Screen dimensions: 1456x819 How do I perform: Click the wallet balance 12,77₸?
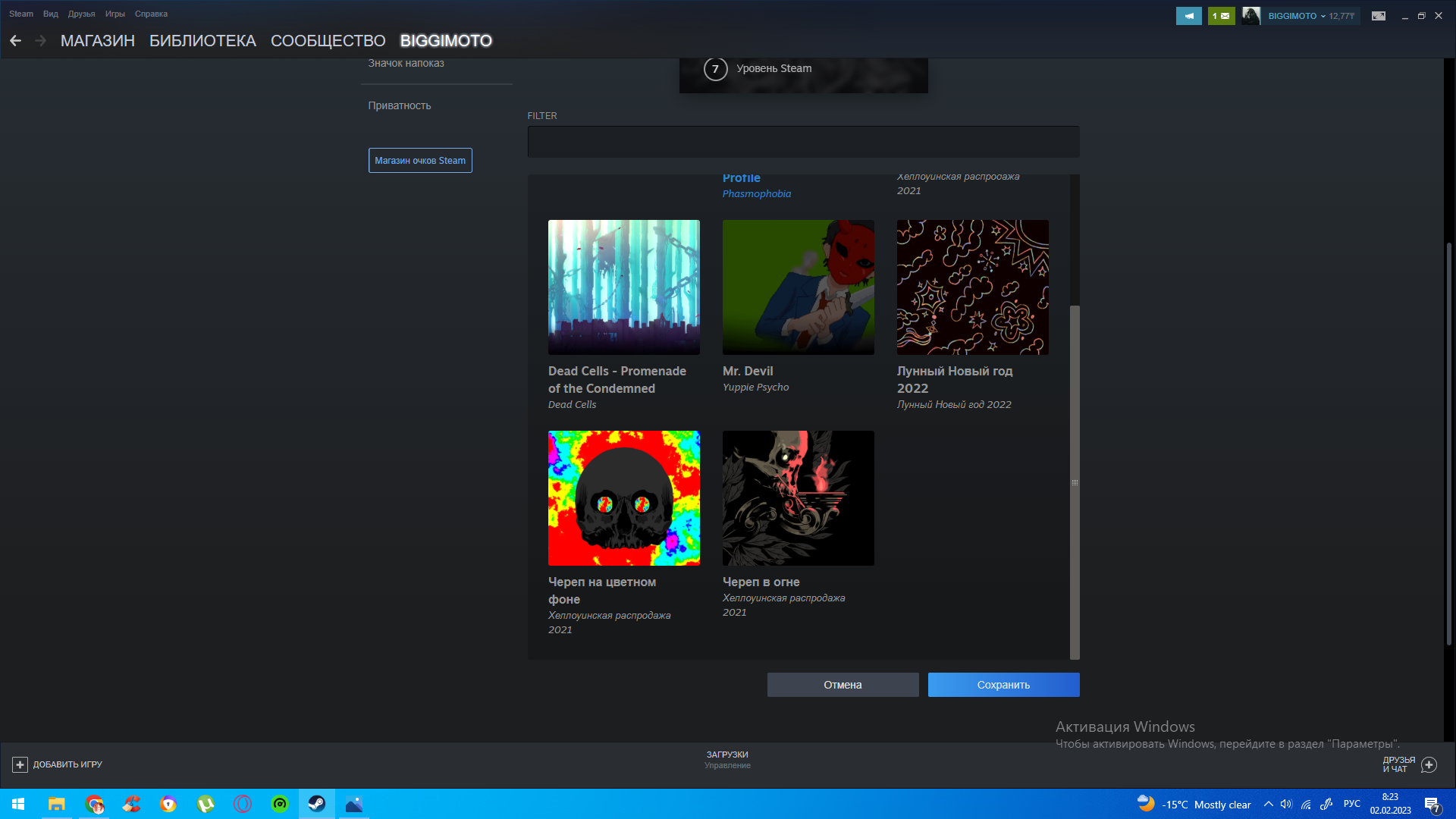[1341, 16]
